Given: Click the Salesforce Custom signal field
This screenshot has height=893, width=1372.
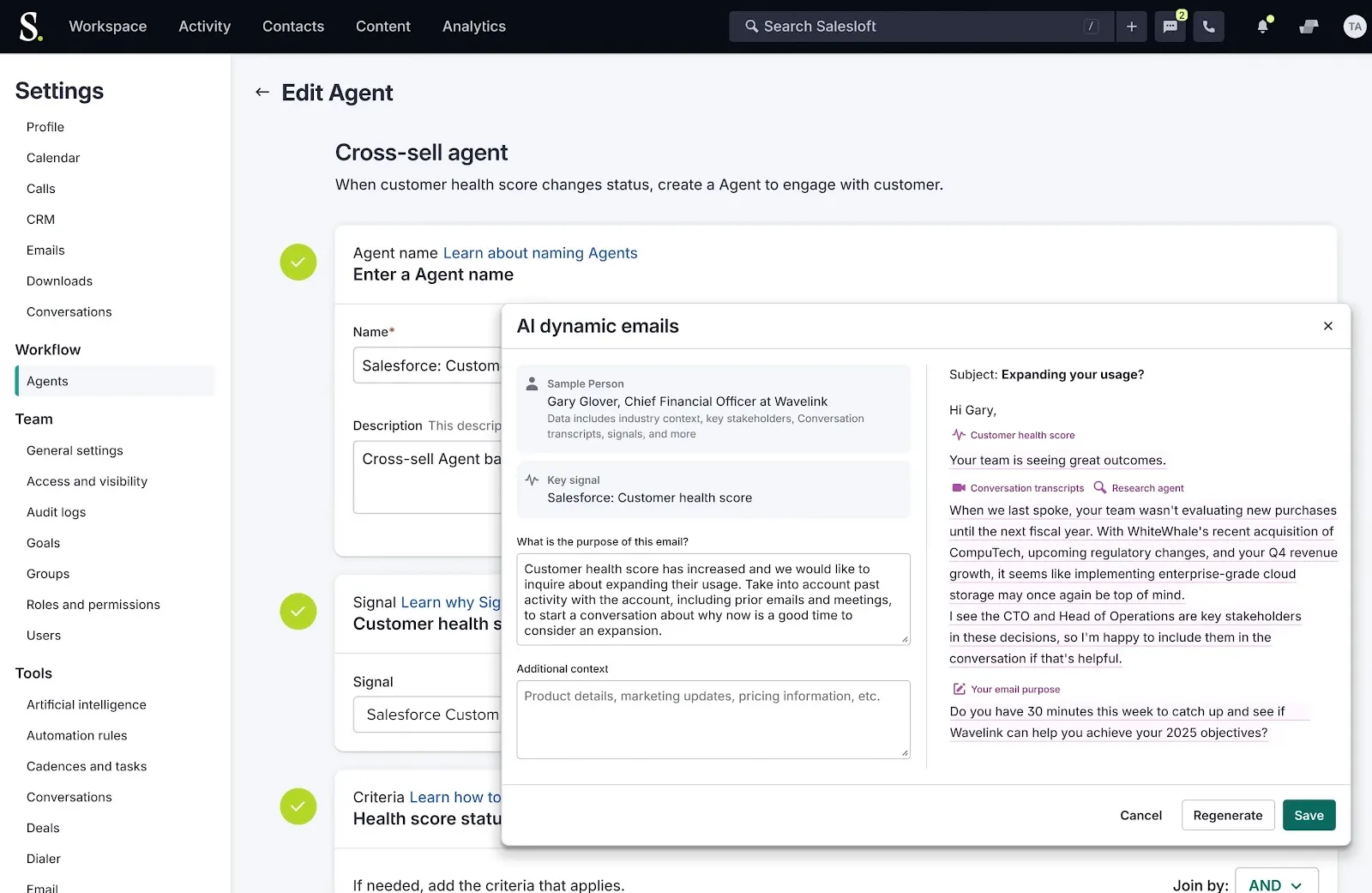Looking at the screenshot, I should pos(427,715).
